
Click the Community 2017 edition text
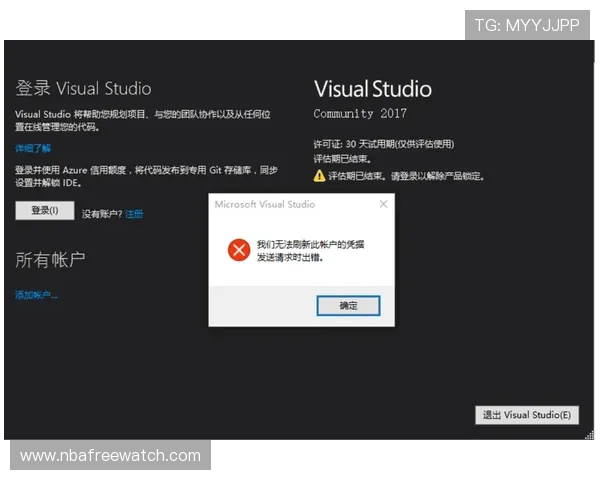(x=360, y=113)
